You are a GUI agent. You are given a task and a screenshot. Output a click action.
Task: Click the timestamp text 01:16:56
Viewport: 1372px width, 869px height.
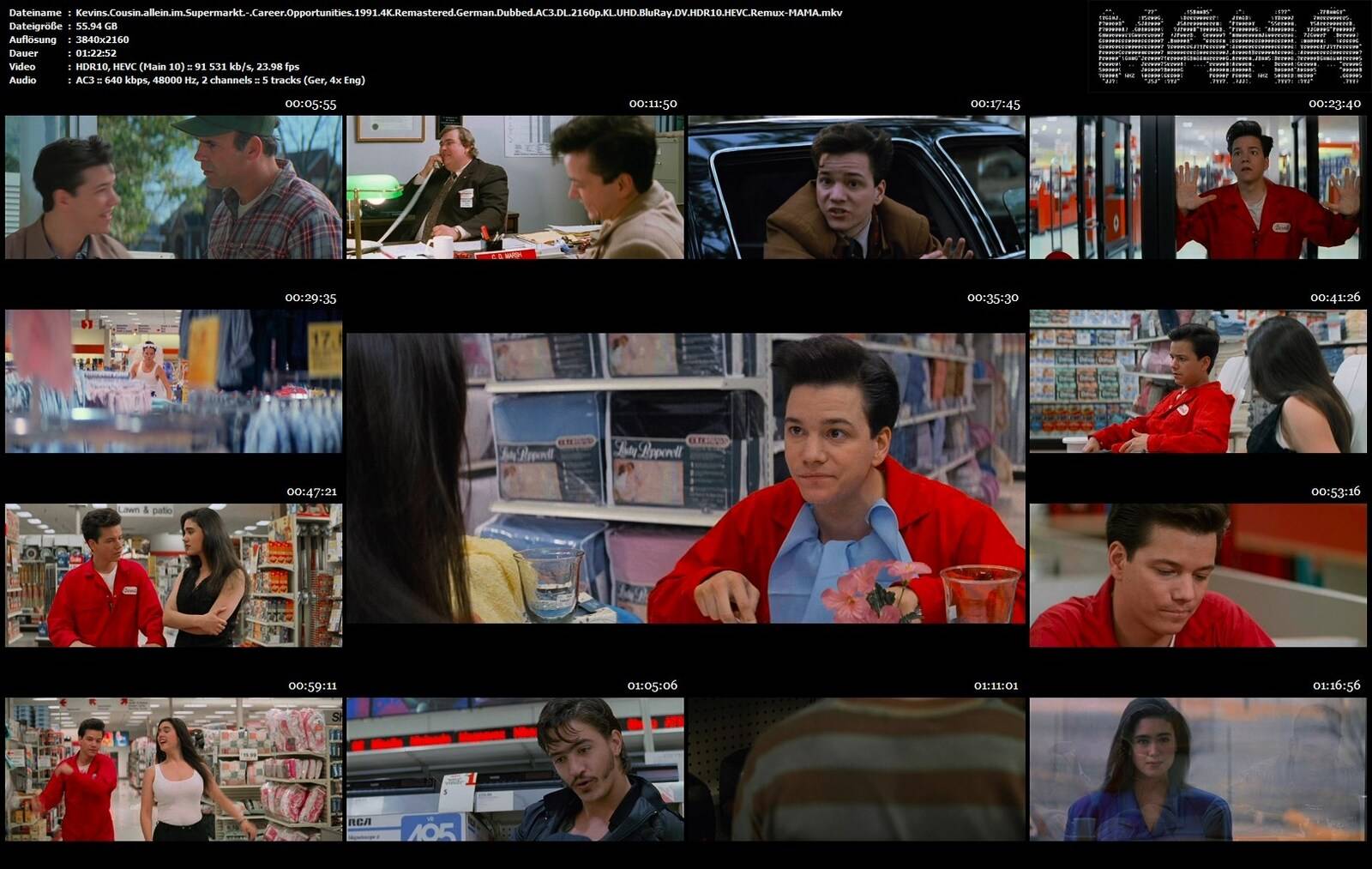[x=1336, y=685]
